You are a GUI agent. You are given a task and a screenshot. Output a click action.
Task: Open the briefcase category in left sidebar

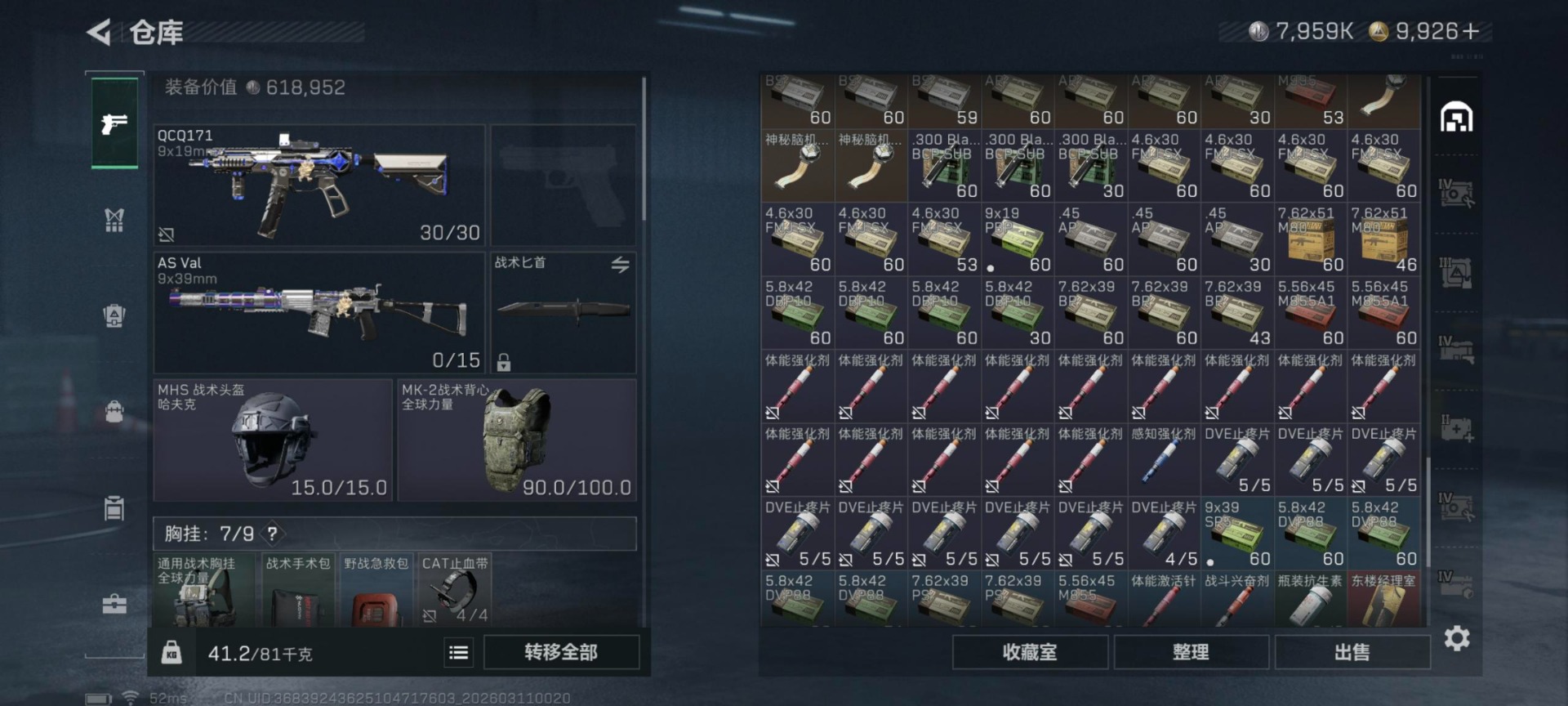point(114,604)
